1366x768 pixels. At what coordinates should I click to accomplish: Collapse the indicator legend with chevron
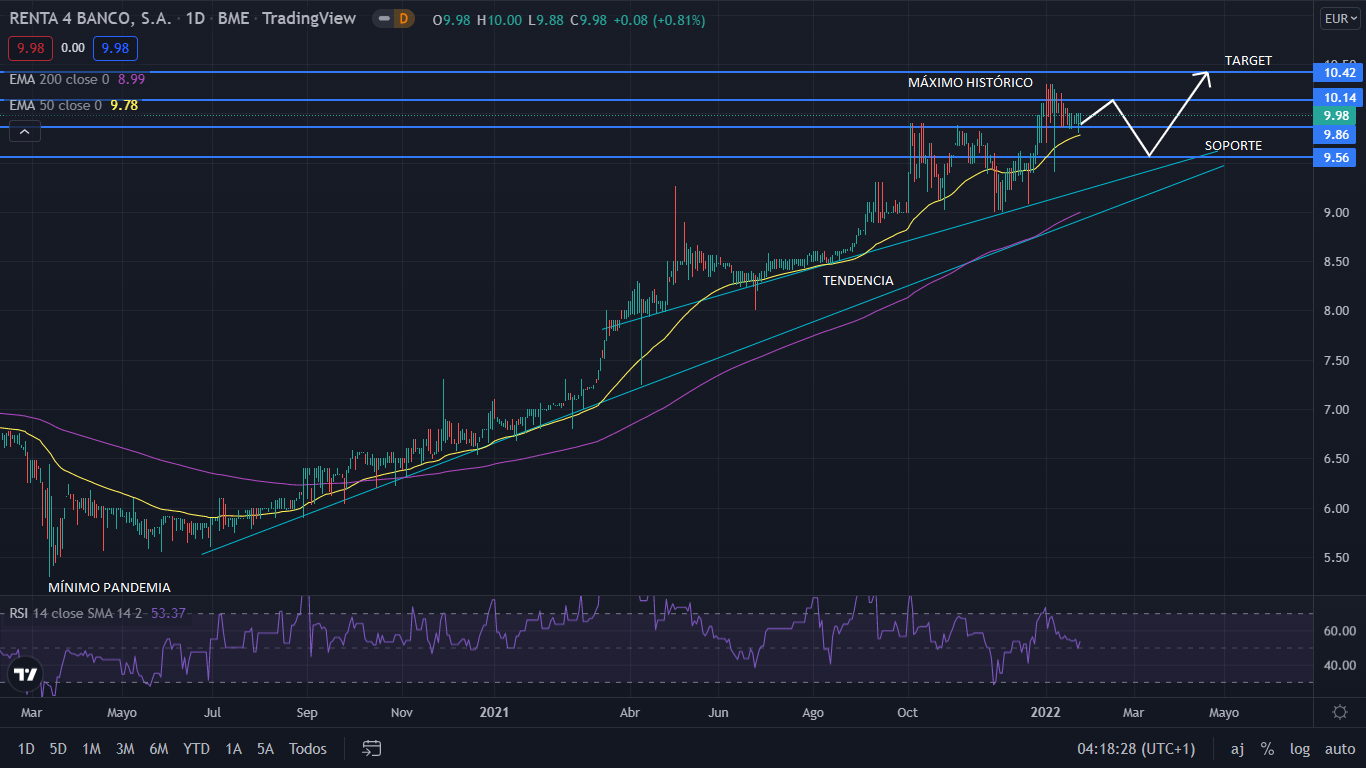click(25, 131)
